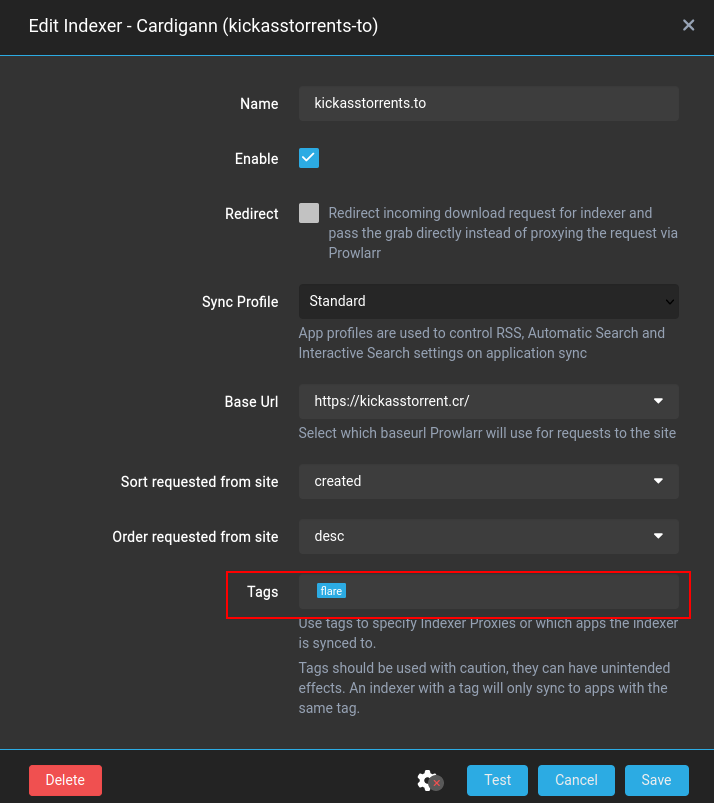Click the Delete button

point(66,780)
